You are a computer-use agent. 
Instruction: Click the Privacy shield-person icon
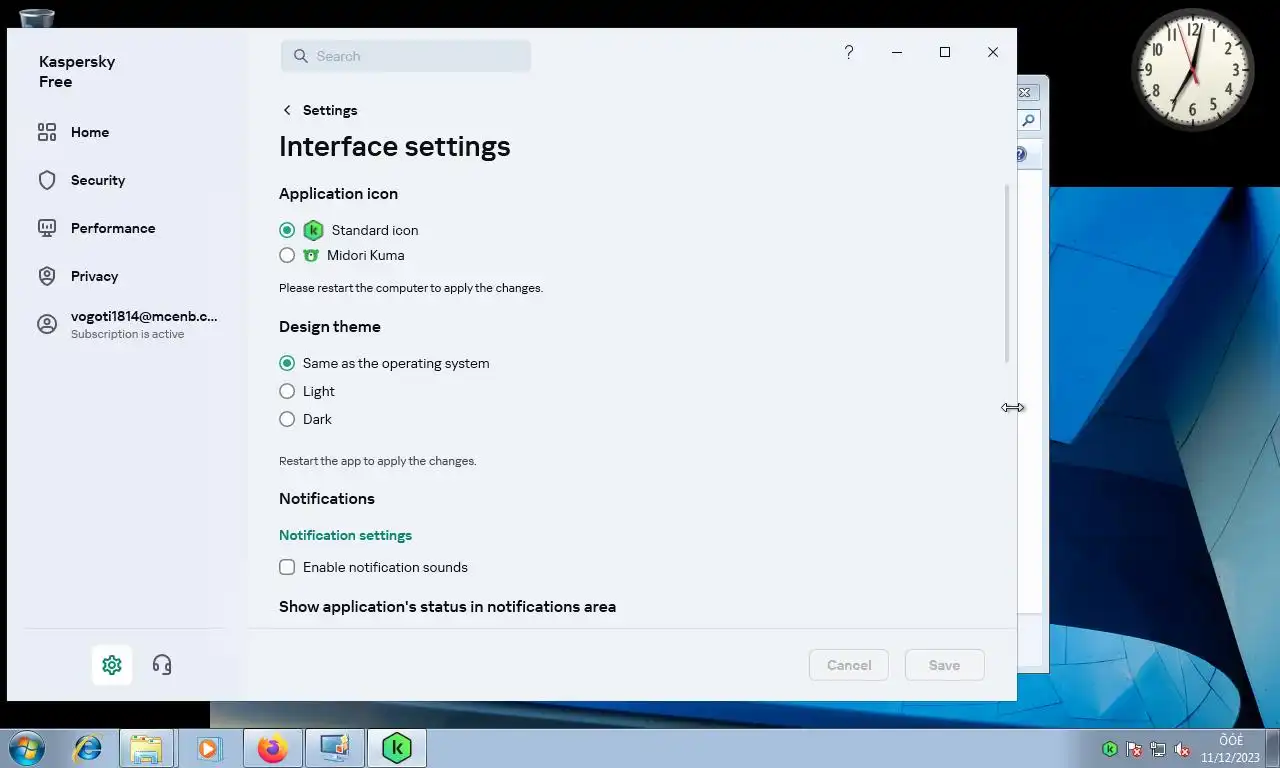47,276
